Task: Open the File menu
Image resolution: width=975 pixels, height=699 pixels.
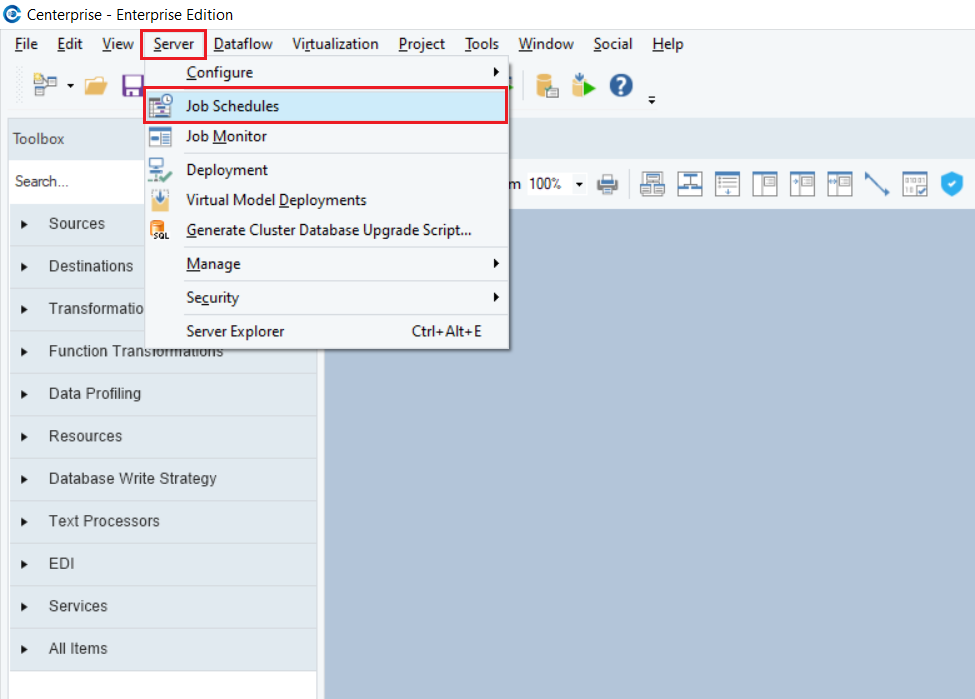Action: [26, 44]
